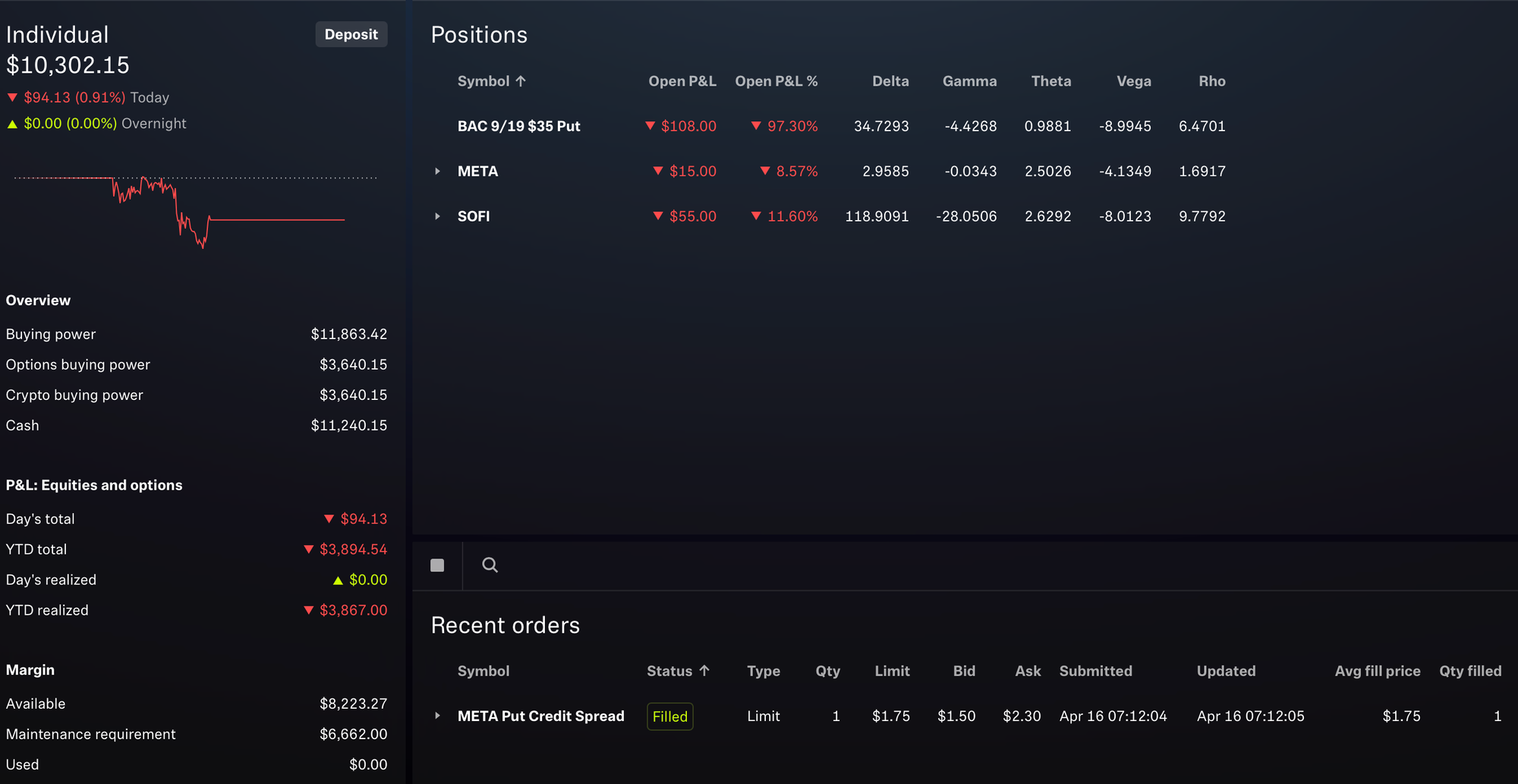
Task: Click BAC open P&L $108.00
Action: point(680,126)
